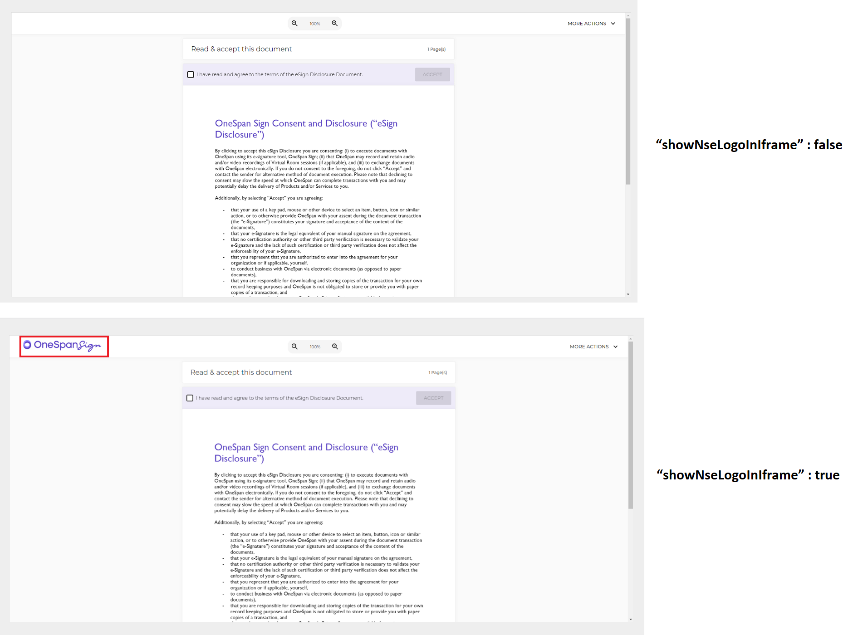This screenshot has width=853, height=635.
Task: Click the page count label in upper viewer
Action: tap(436, 50)
